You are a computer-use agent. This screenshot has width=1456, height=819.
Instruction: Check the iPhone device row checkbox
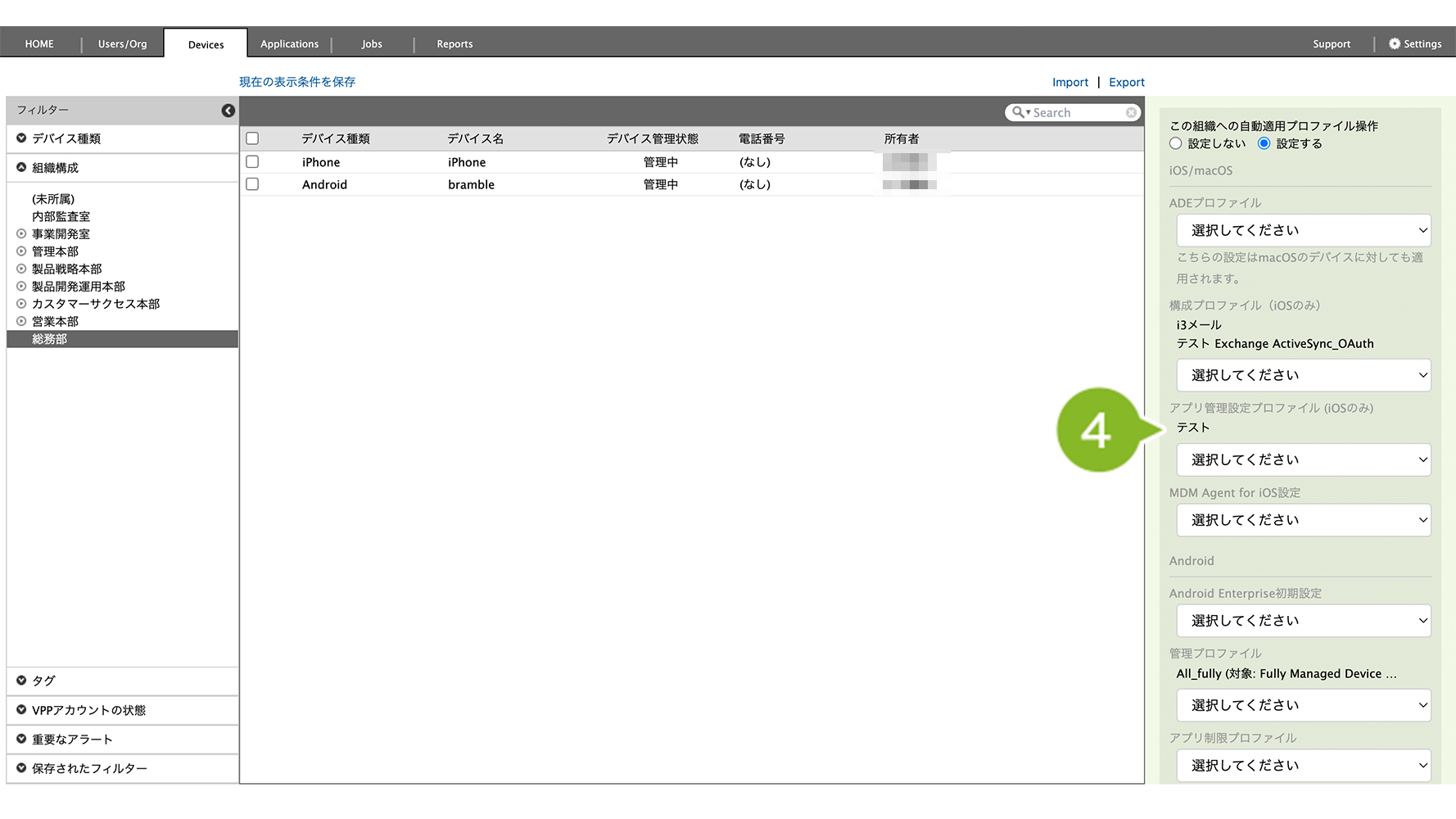pyautogui.click(x=252, y=162)
